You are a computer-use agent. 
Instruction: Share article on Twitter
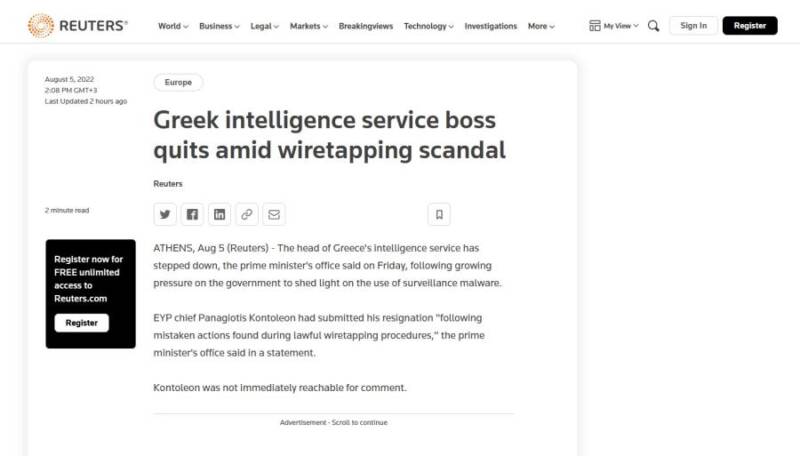click(x=166, y=214)
